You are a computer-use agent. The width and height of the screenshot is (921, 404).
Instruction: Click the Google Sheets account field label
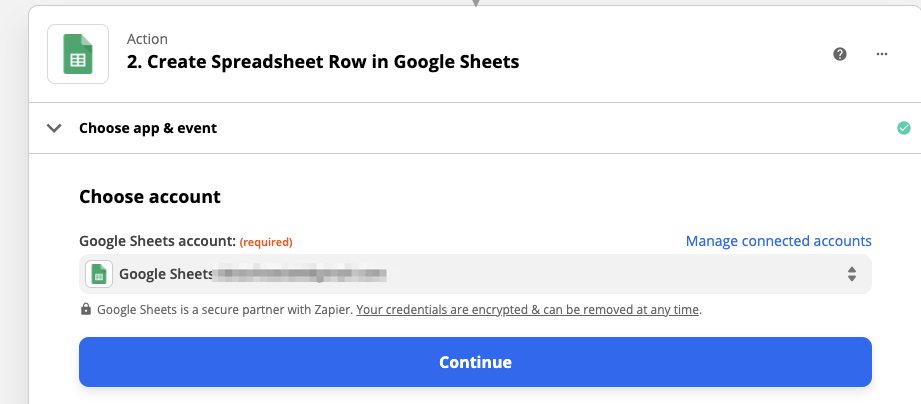157,241
